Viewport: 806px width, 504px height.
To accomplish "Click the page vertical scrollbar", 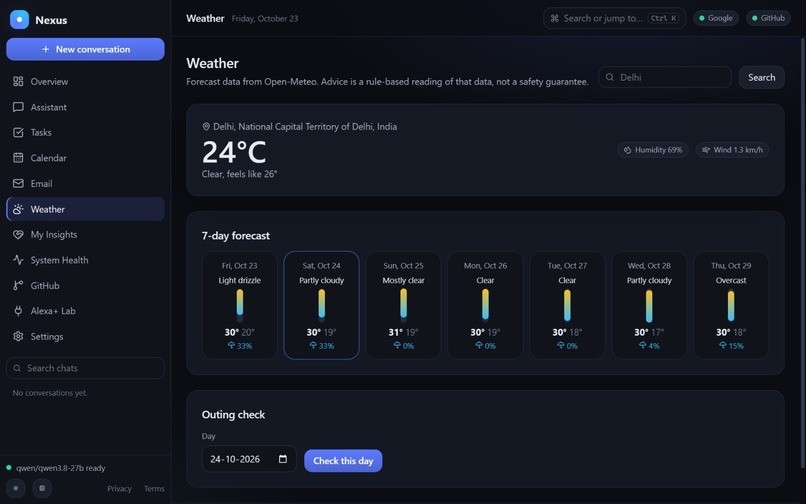I will [802, 252].
